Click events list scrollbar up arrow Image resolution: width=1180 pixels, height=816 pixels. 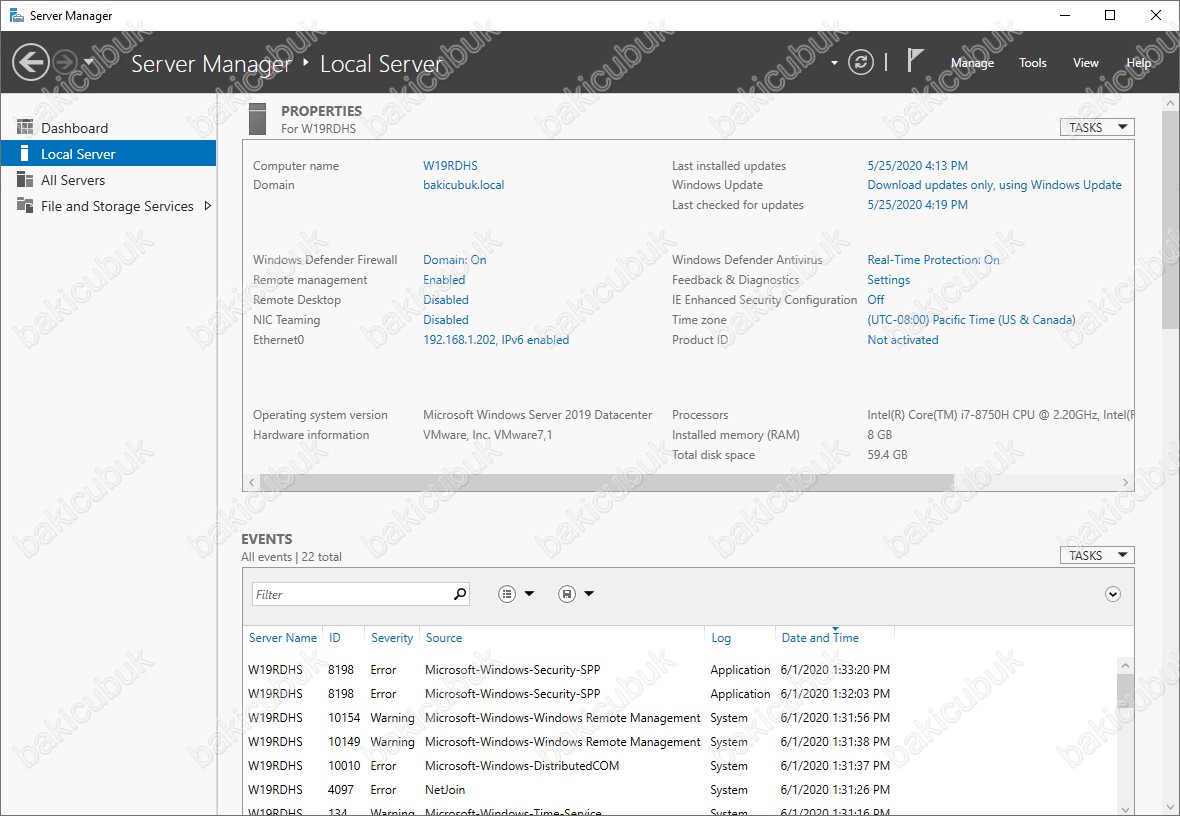(1125, 665)
